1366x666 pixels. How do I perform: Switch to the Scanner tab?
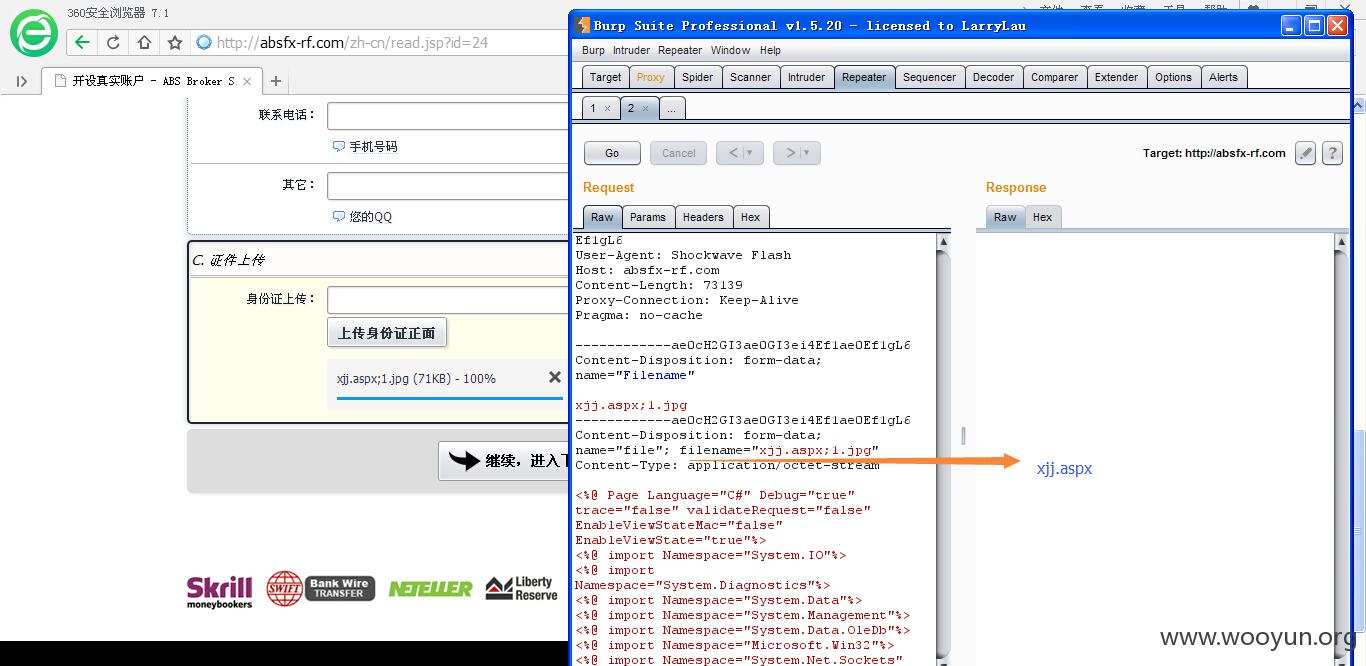pyautogui.click(x=750, y=77)
